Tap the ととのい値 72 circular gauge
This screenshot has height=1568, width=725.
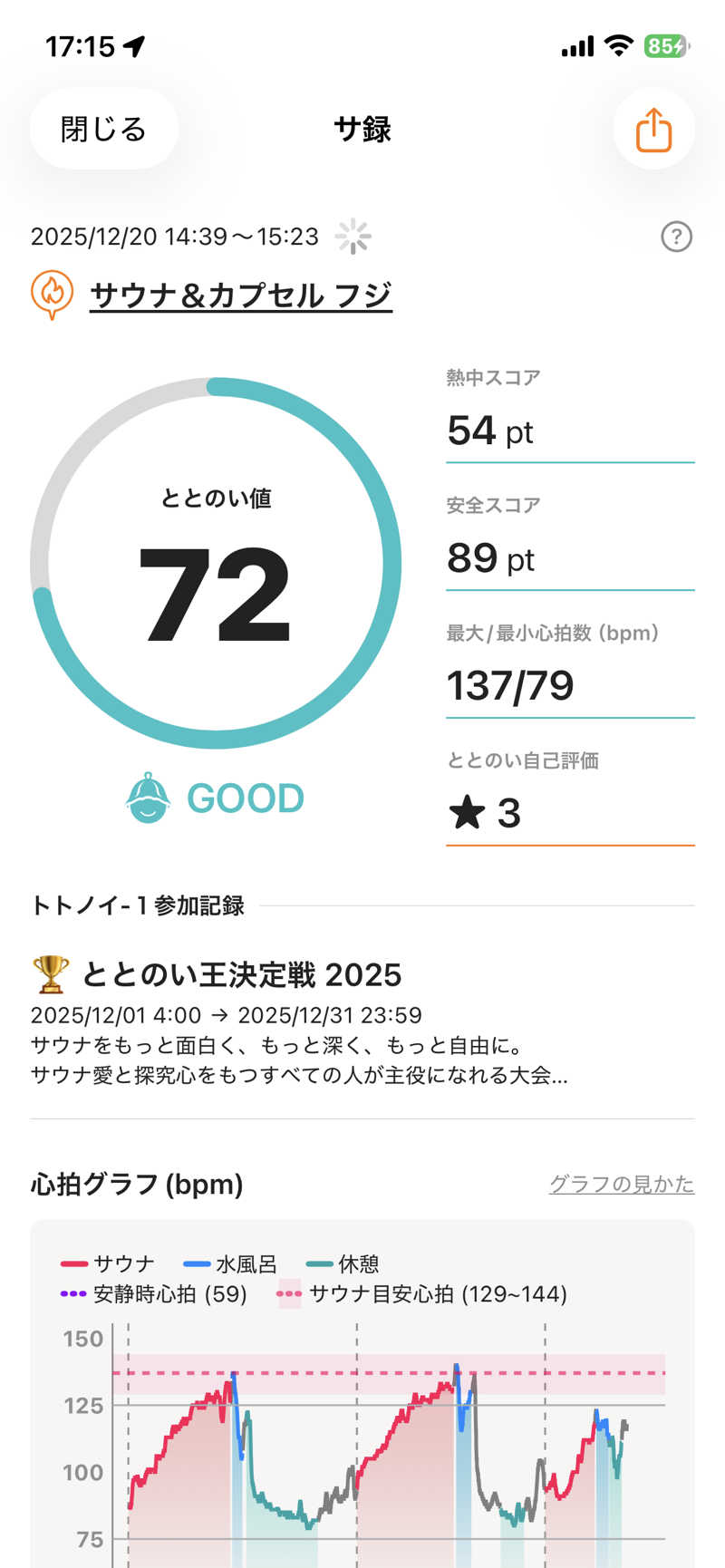click(216, 564)
